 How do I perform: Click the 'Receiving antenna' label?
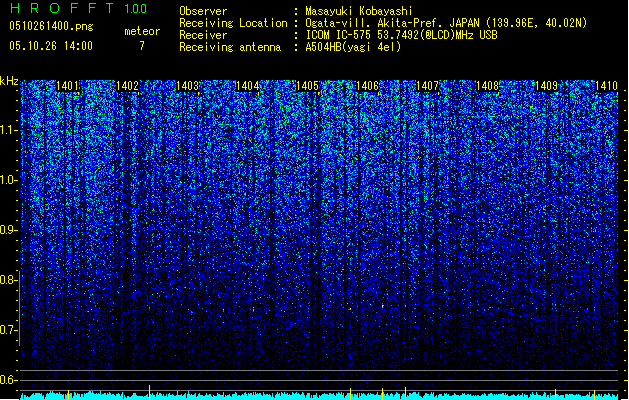230,47
